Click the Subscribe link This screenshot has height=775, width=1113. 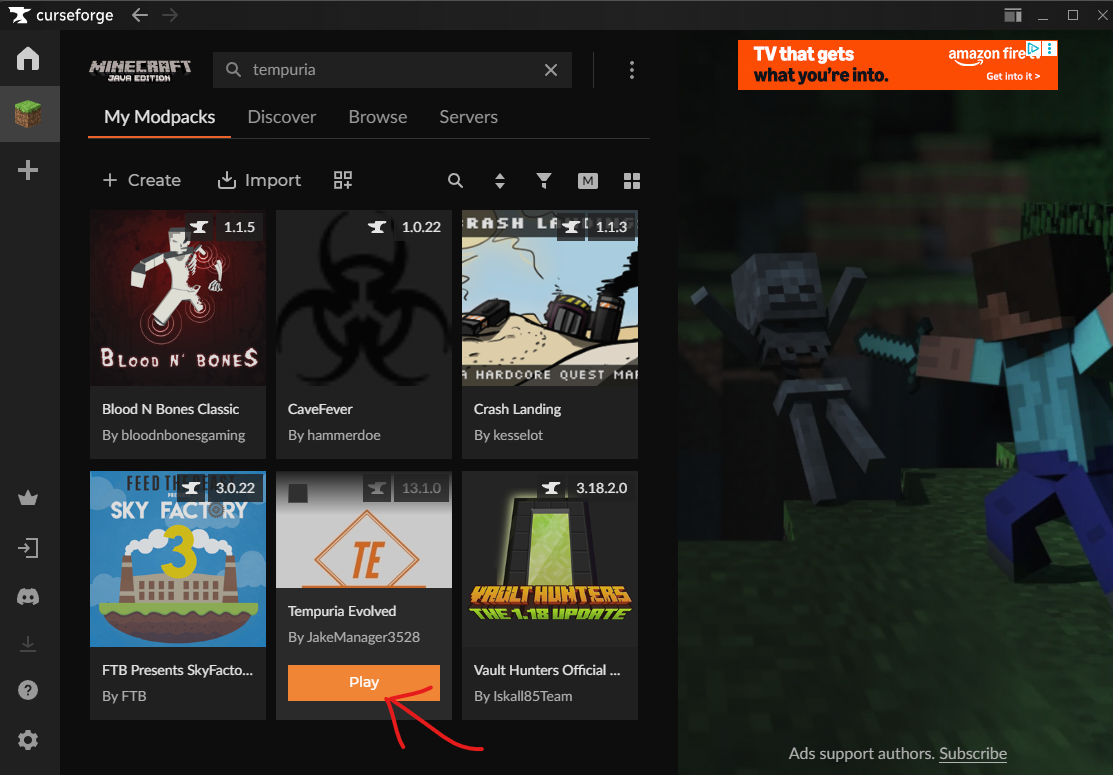(972, 754)
